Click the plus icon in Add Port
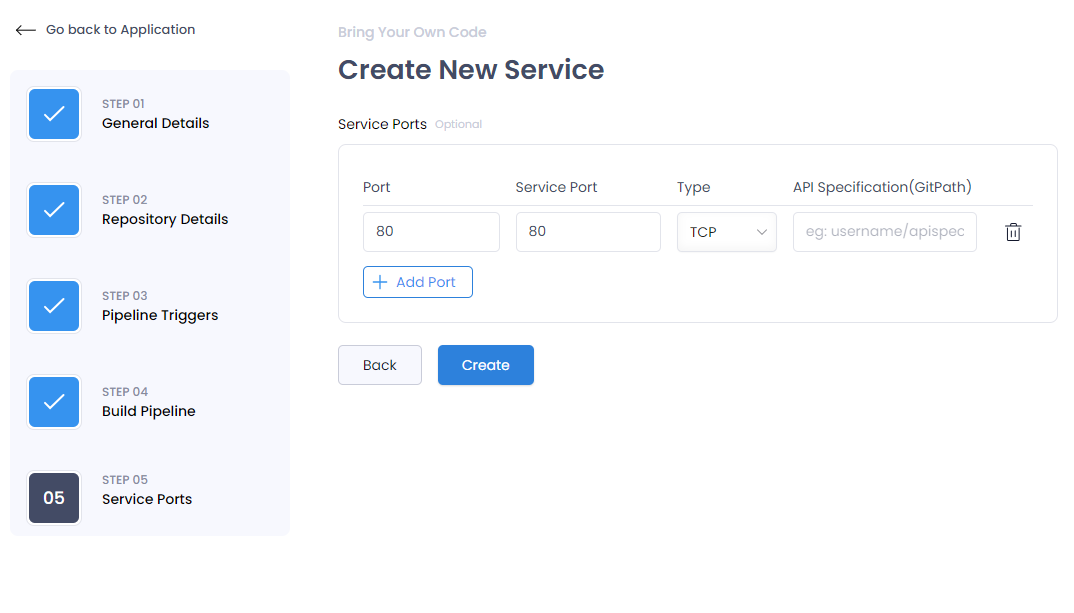Viewport: 1074px width, 613px height. point(380,282)
